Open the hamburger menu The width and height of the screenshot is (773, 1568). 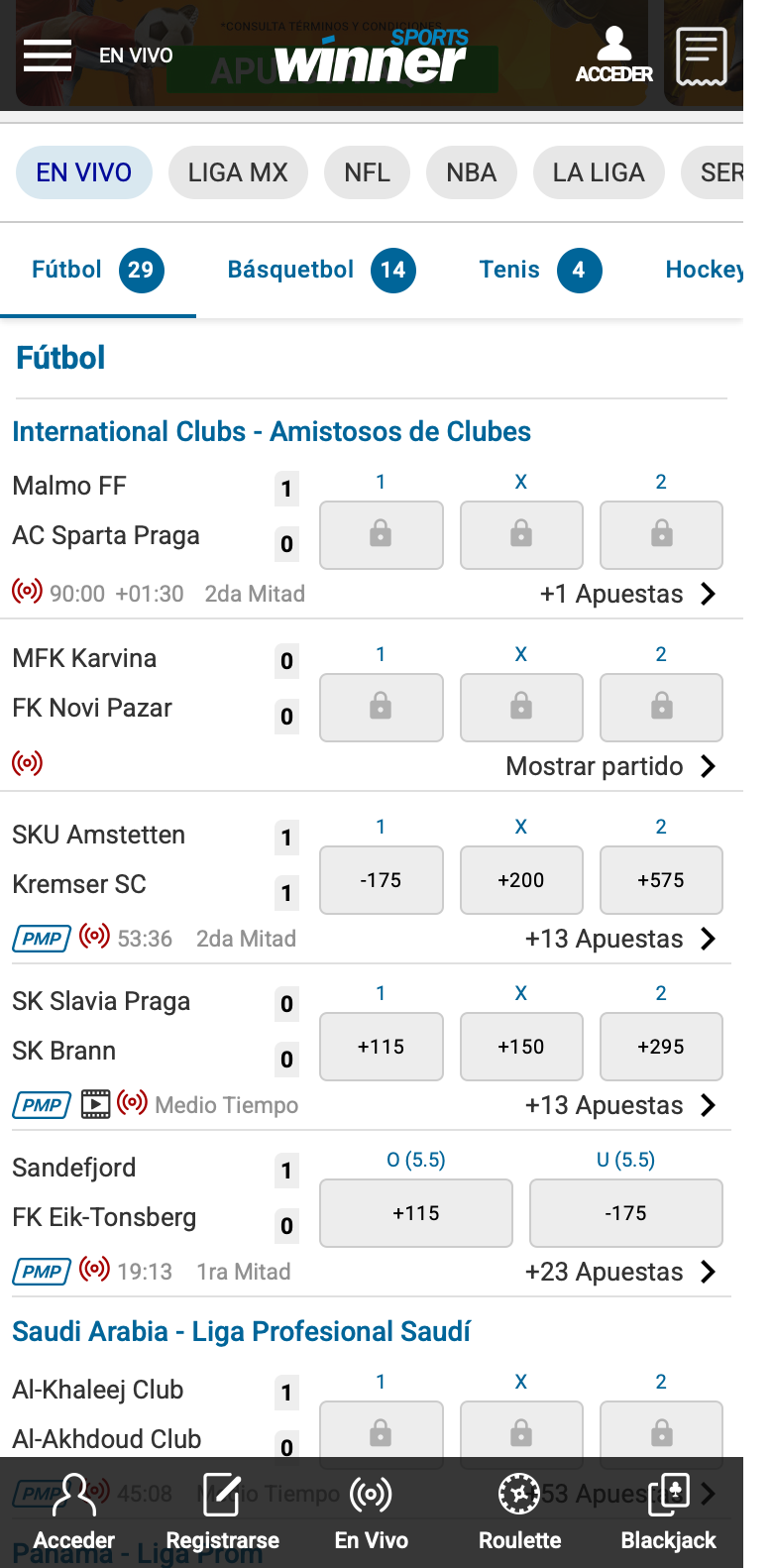[x=48, y=56]
